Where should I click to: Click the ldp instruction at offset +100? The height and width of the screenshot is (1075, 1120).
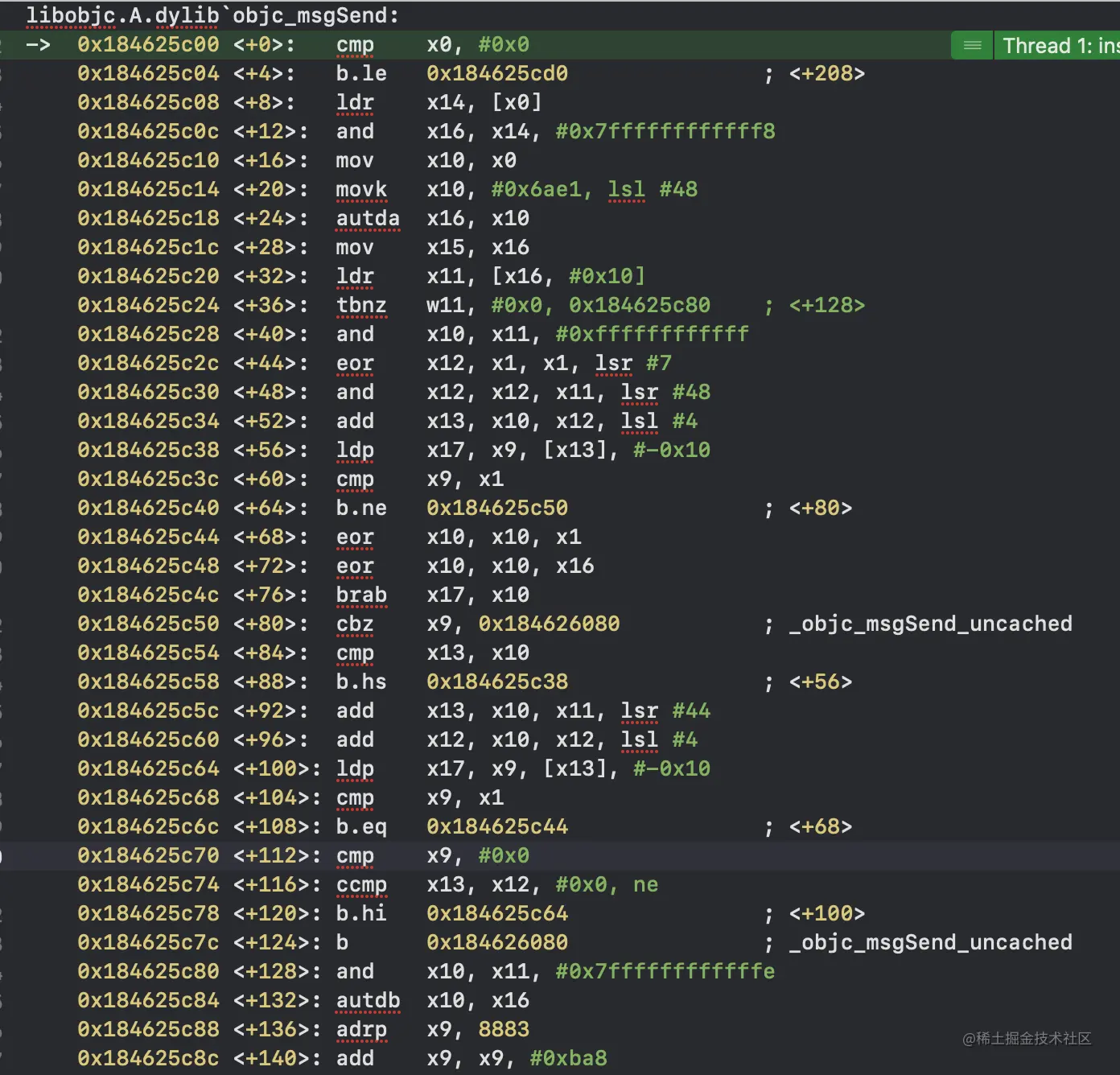(x=355, y=769)
